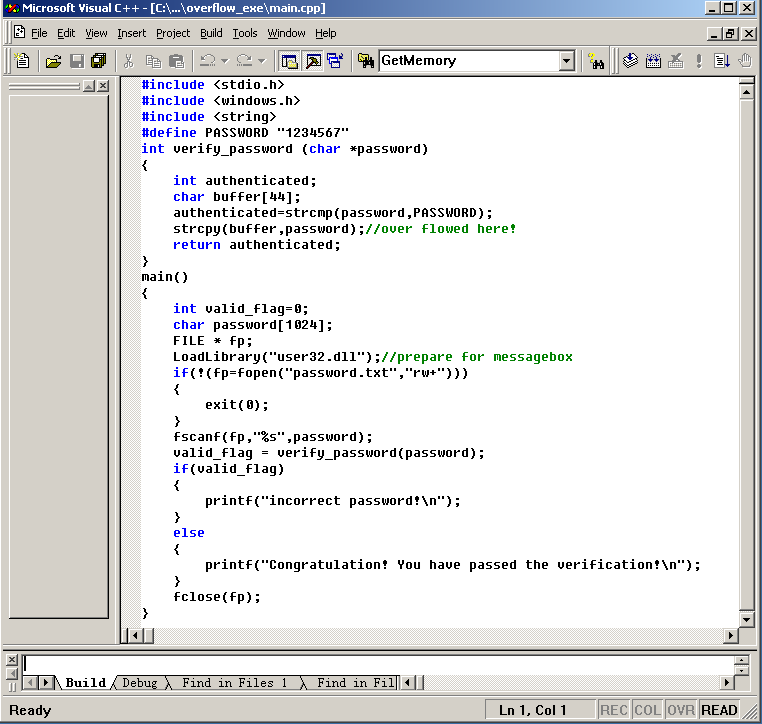
Task: Click the Insert/Remove Breakpoint hand icon
Action: (x=744, y=61)
